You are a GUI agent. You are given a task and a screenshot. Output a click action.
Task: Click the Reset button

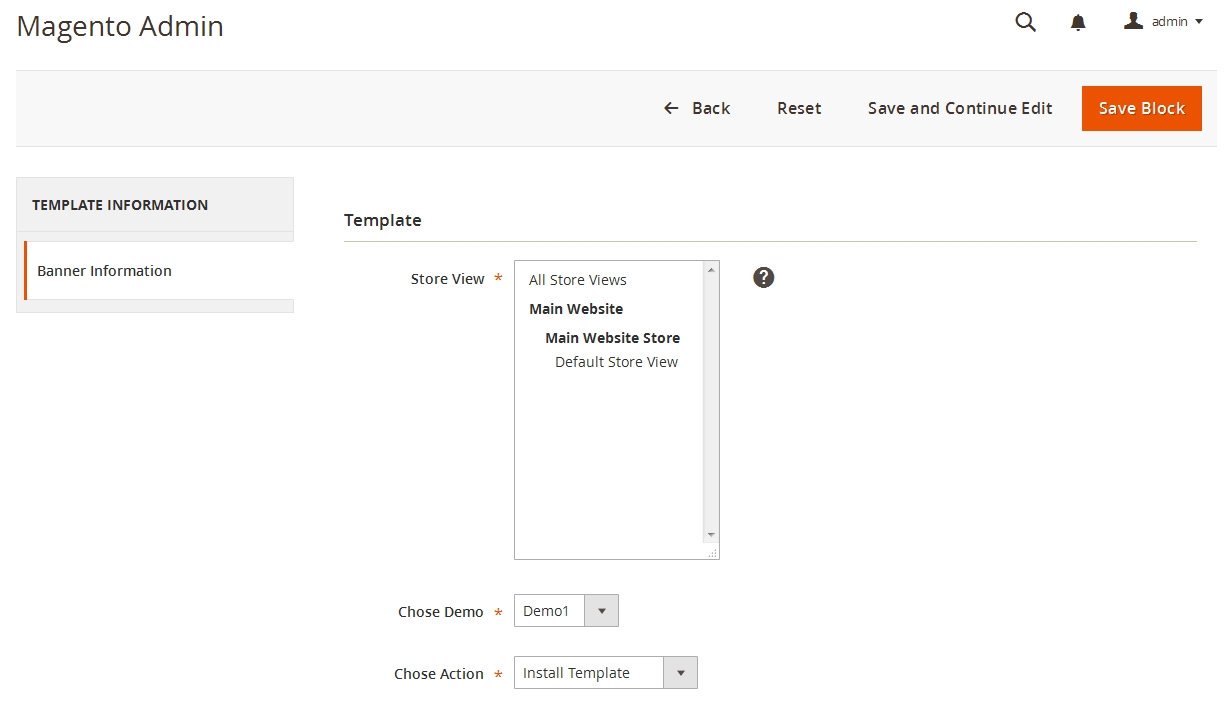pos(799,108)
